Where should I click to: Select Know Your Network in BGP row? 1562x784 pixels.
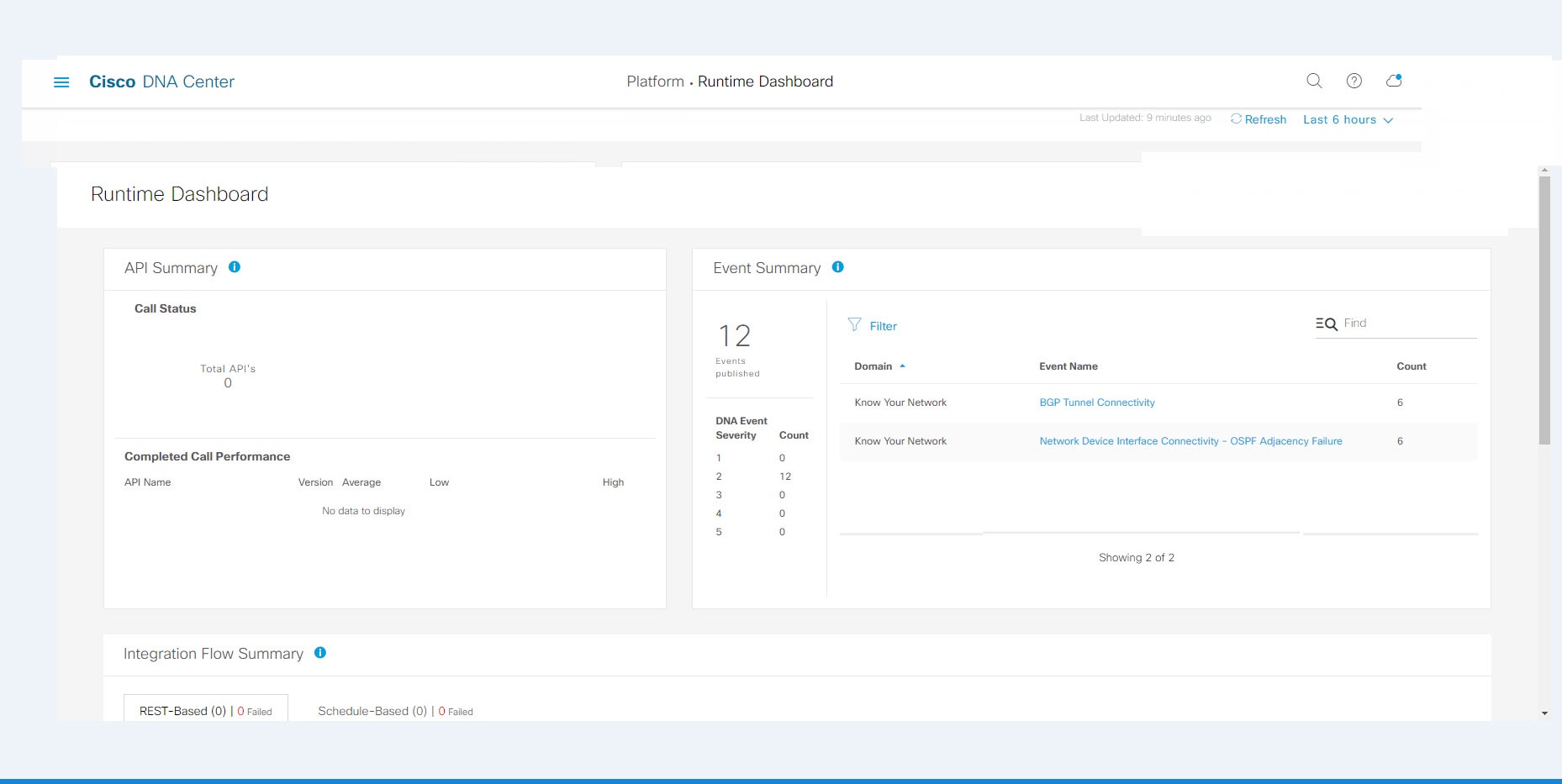[x=900, y=403]
